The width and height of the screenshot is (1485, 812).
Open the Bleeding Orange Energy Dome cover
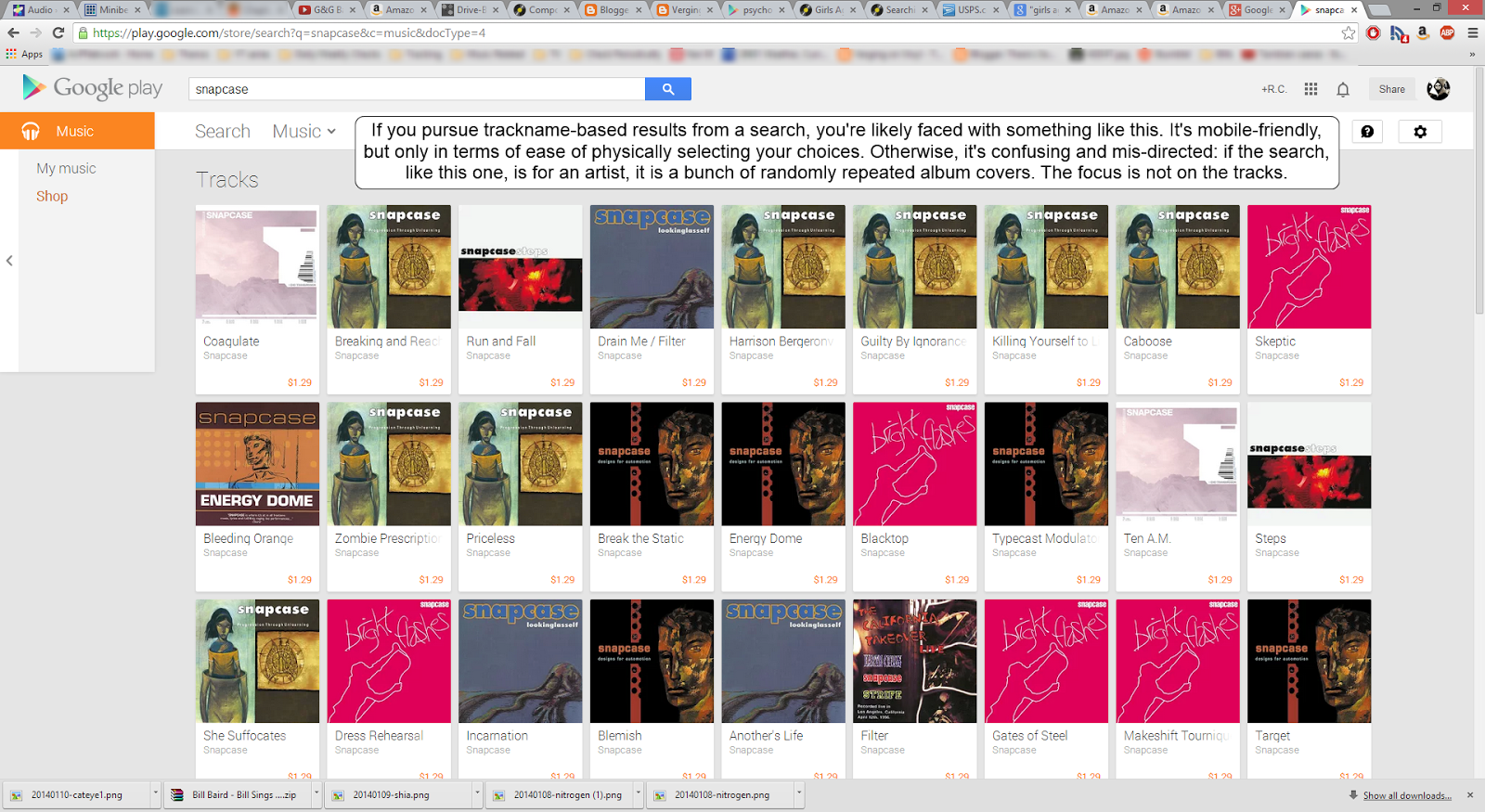[x=257, y=464]
